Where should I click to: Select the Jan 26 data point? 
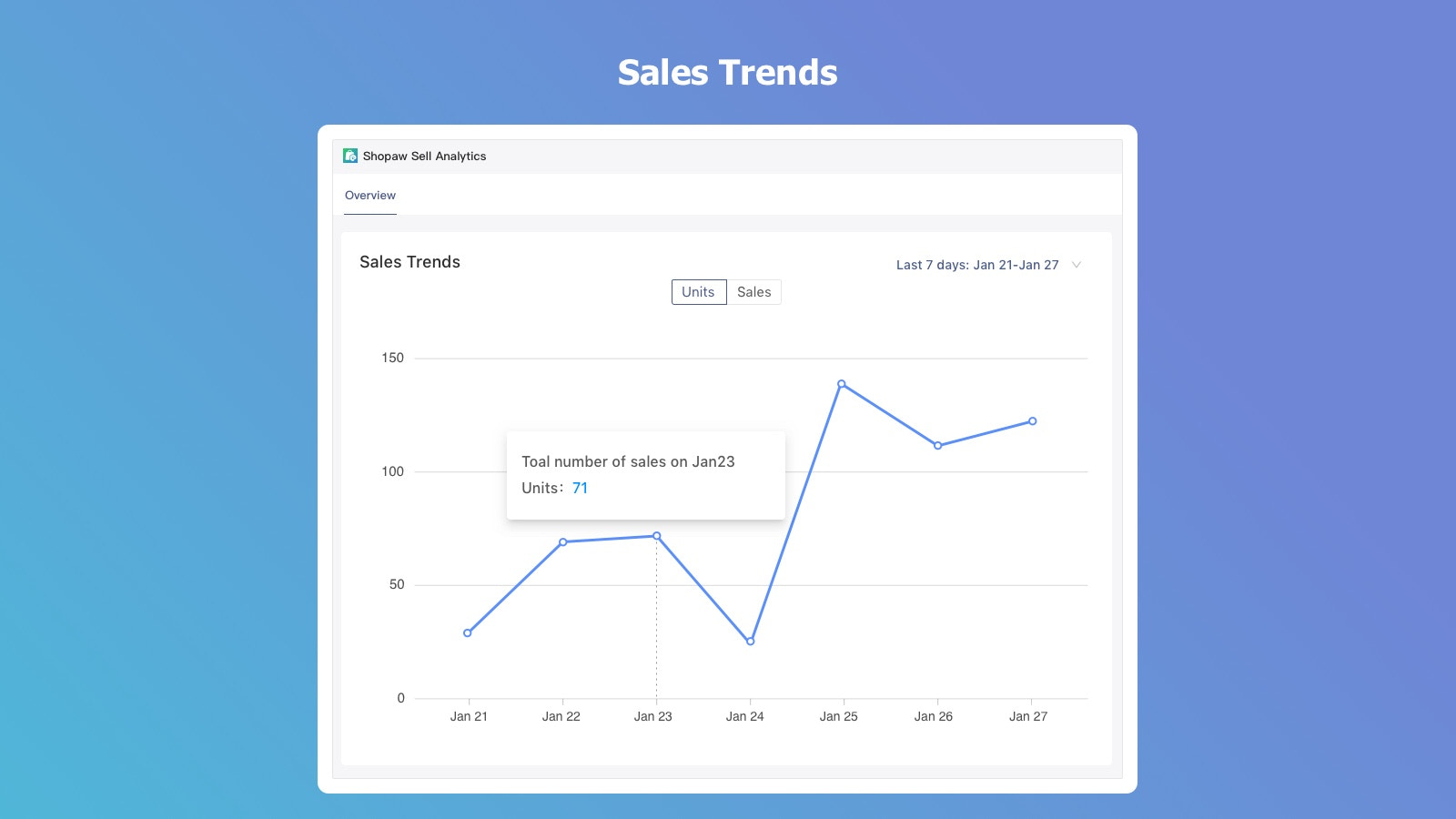pos(938,445)
